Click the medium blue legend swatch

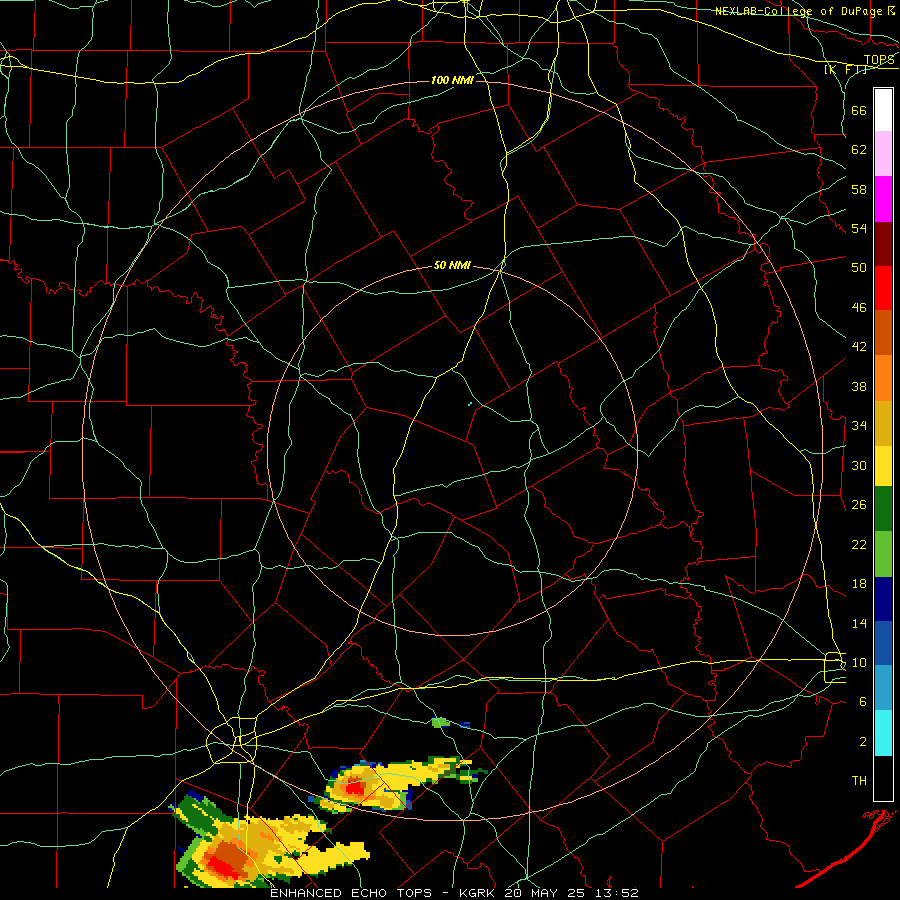[x=883, y=643]
